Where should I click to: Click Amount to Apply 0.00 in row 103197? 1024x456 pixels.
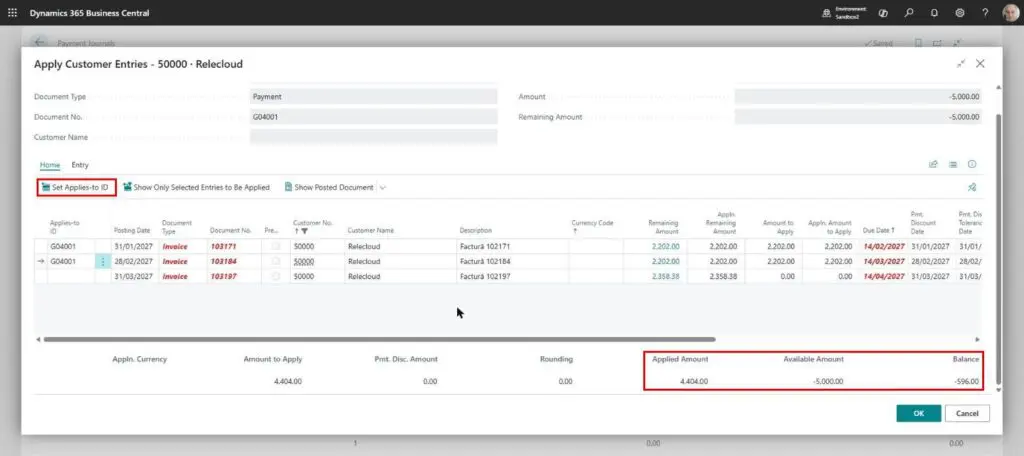(787, 276)
